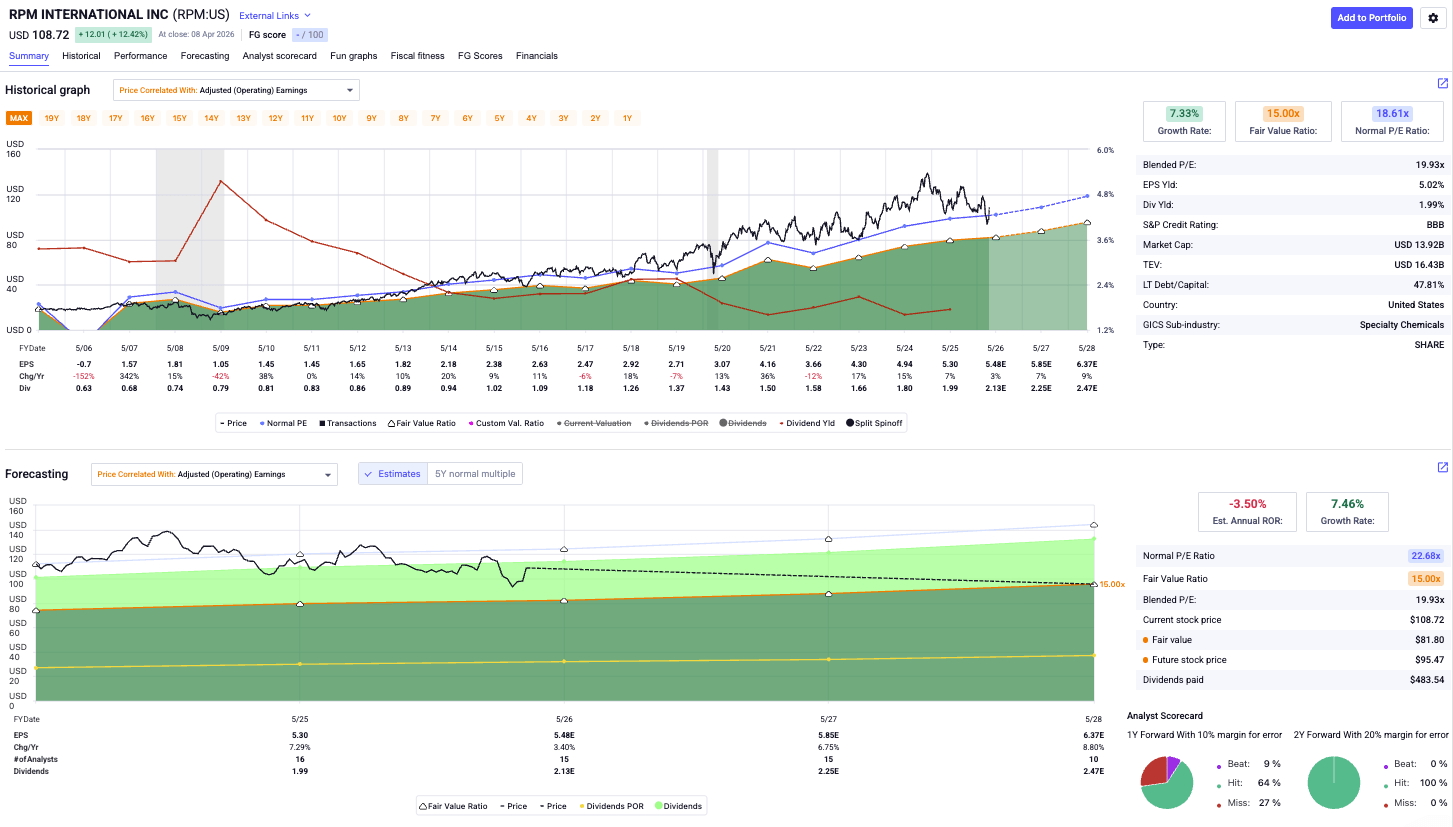Toggle Transactions legend item
Screen dimensions: 1453x827
pyautogui.click(x=346, y=423)
